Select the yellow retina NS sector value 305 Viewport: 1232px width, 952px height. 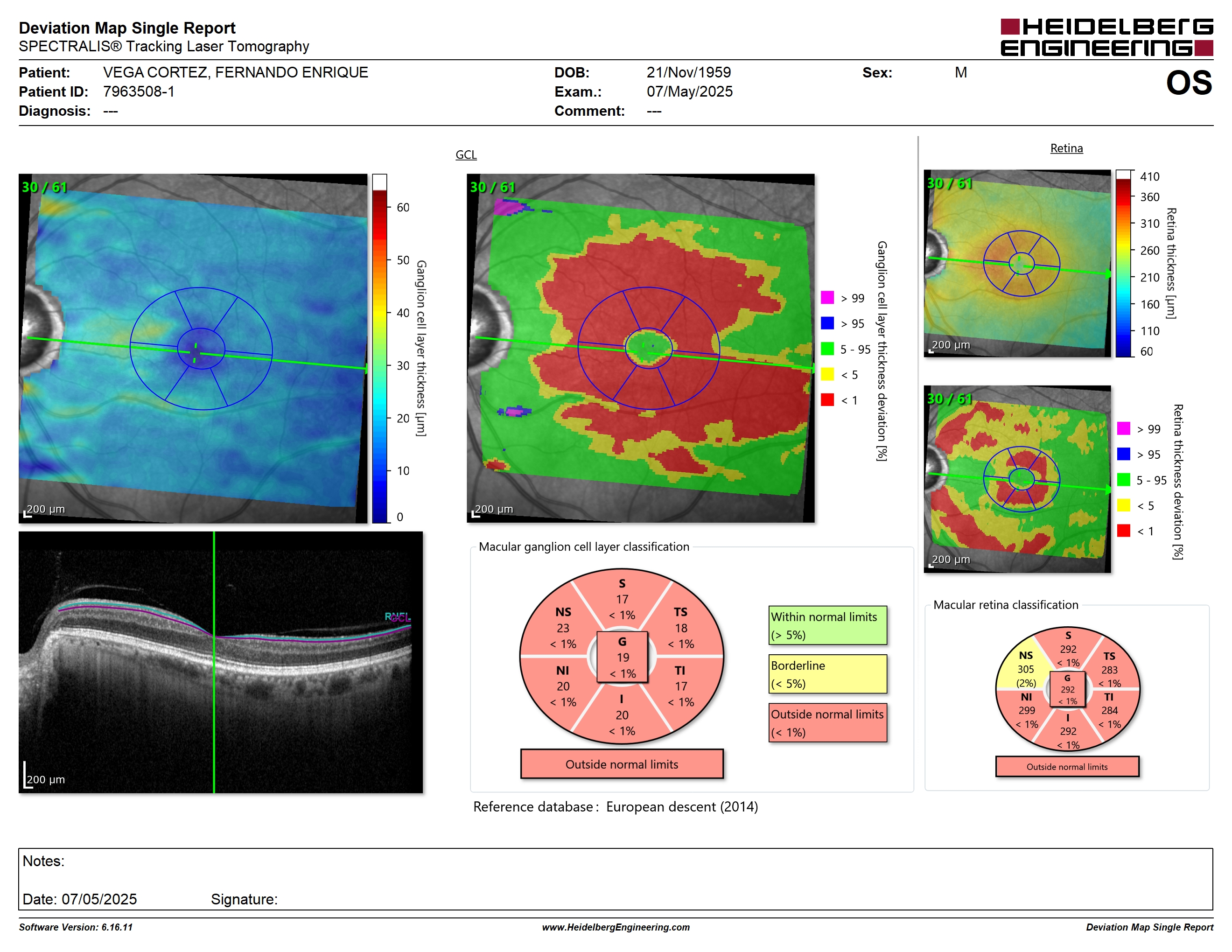[1025, 669]
